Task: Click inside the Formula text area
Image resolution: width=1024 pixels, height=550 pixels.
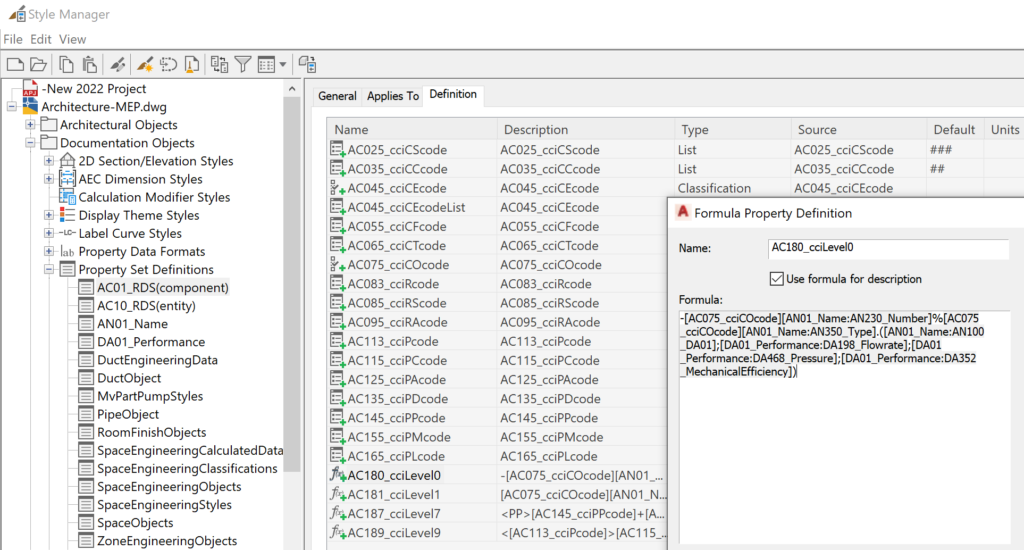Action: click(x=844, y=427)
